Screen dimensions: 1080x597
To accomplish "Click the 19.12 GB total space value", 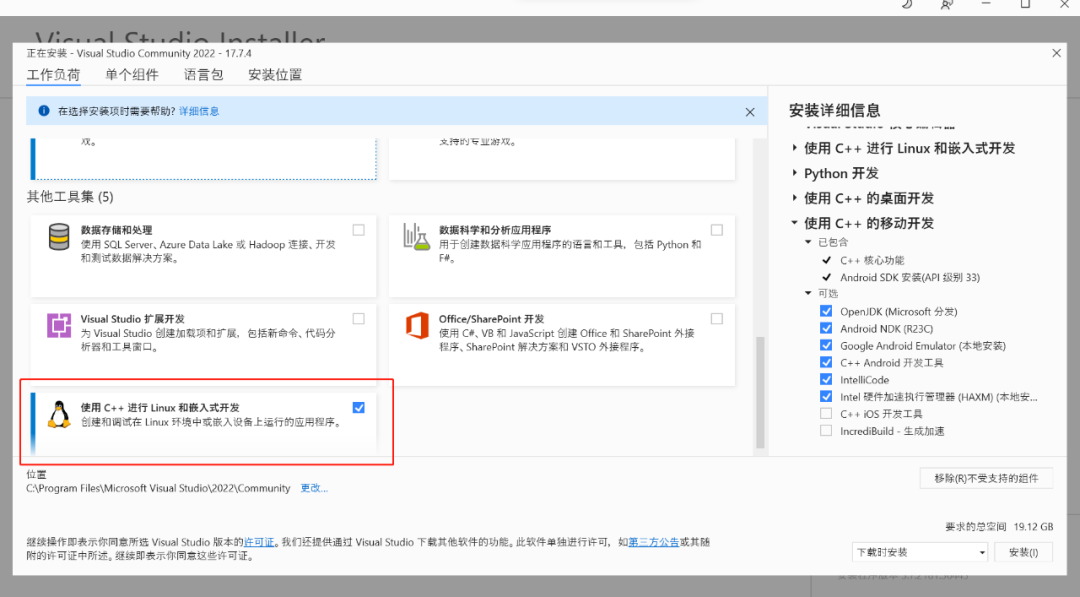I will coord(1033,527).
